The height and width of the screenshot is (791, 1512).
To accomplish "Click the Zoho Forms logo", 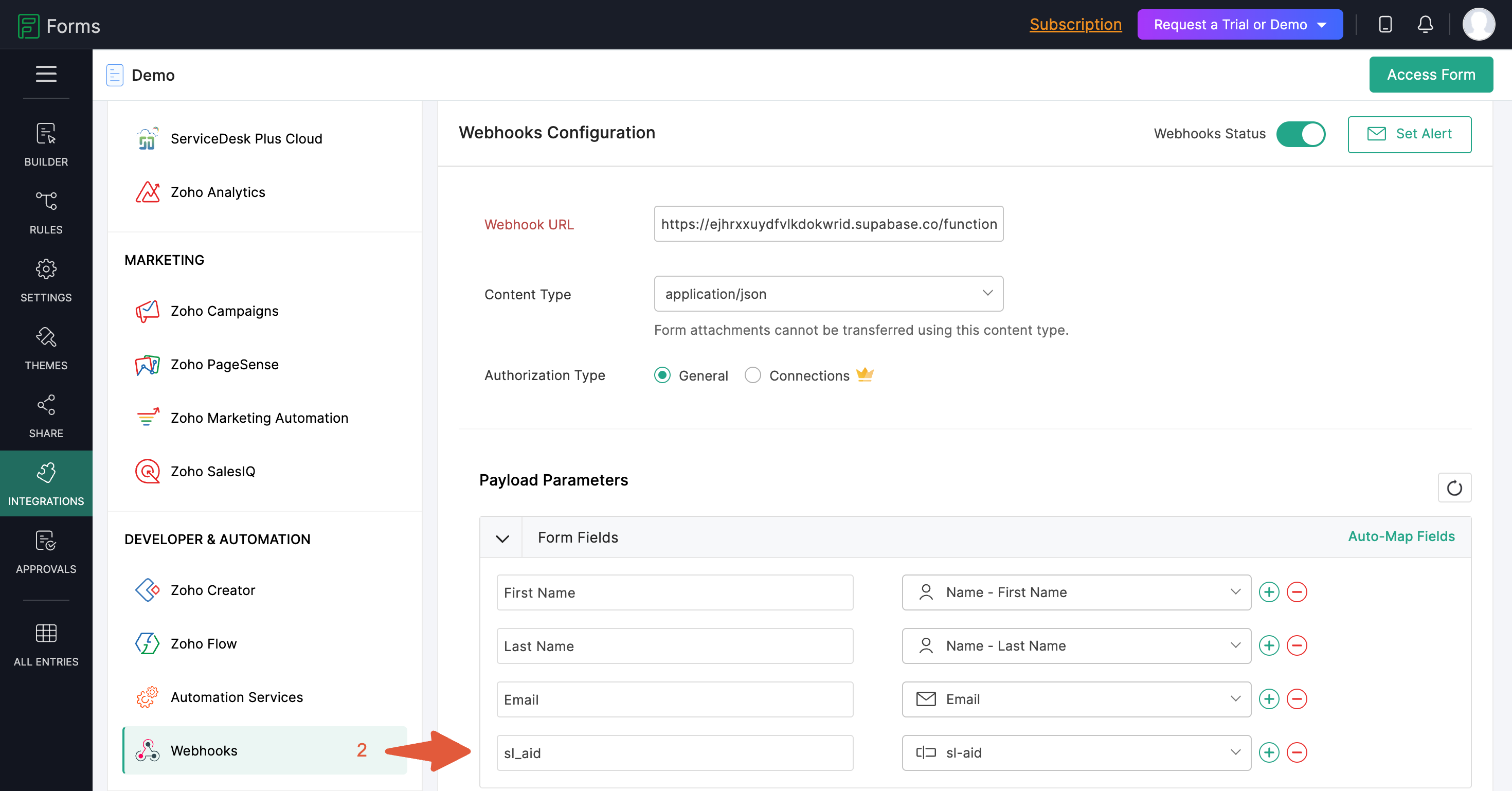I will 59,25.
